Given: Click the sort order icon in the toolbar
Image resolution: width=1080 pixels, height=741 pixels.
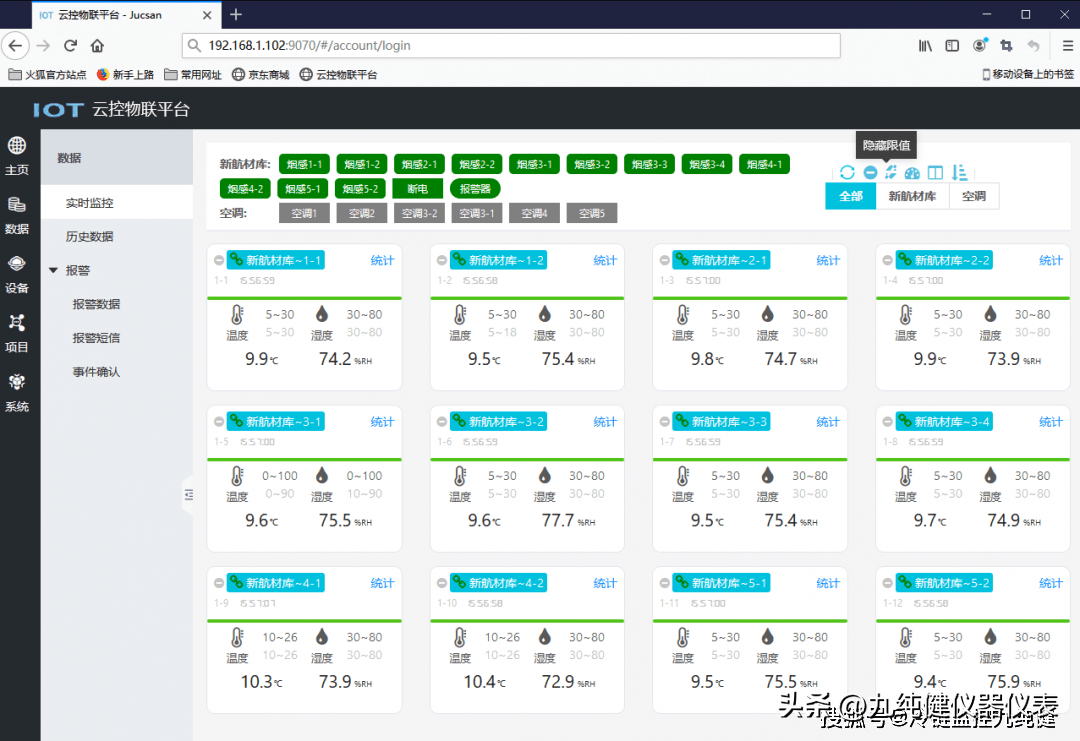Looking at the screenshot, I should [x=959, y=173].
